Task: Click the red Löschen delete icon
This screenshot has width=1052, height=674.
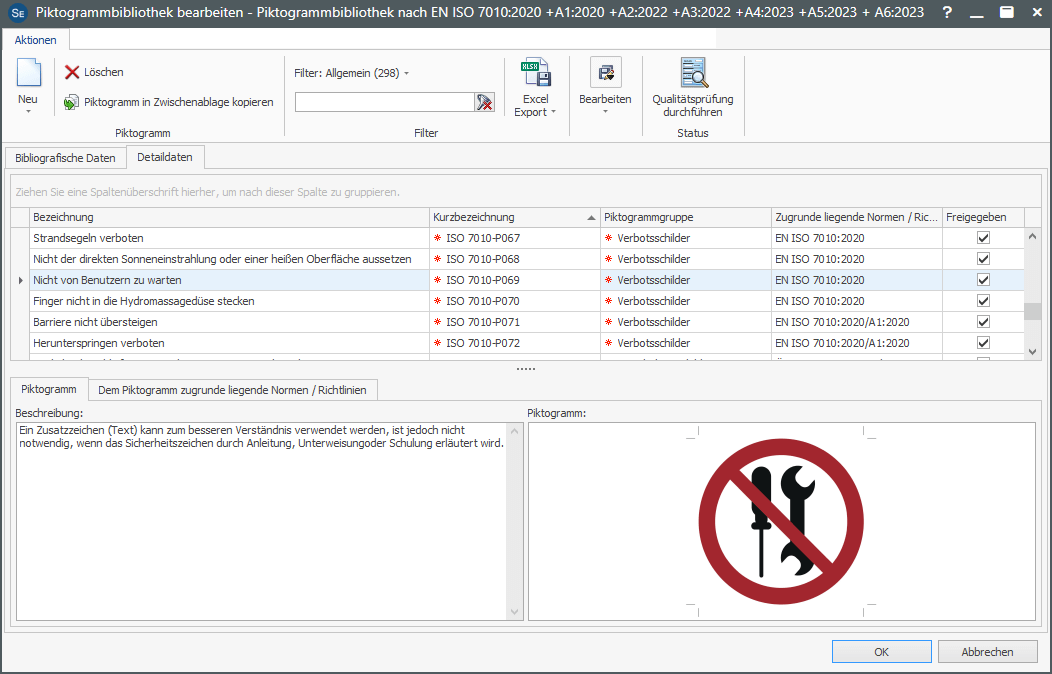Action: click(x=72, y=72)
